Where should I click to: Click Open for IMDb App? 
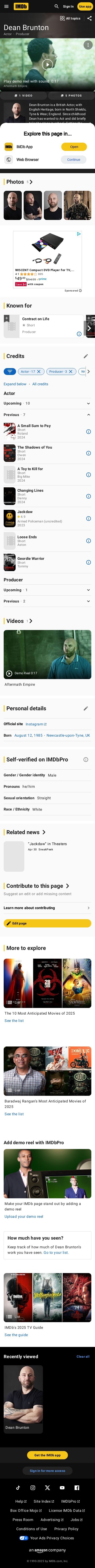[x=74, y=147]
